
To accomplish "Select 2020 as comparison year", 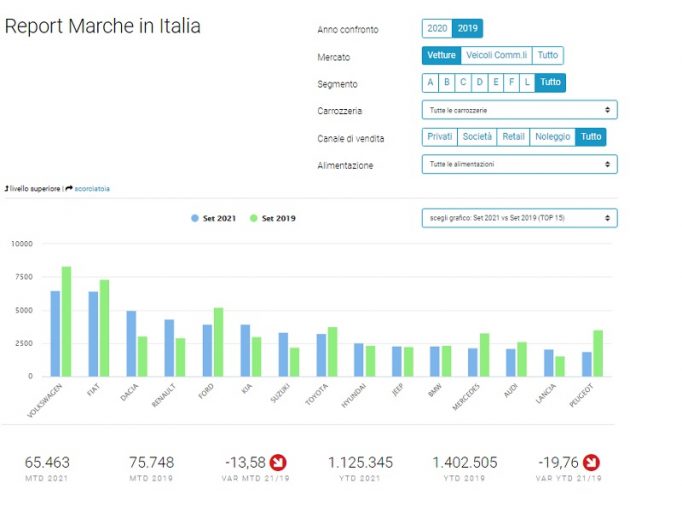I will pyautogui.click(x=437, y=29).
